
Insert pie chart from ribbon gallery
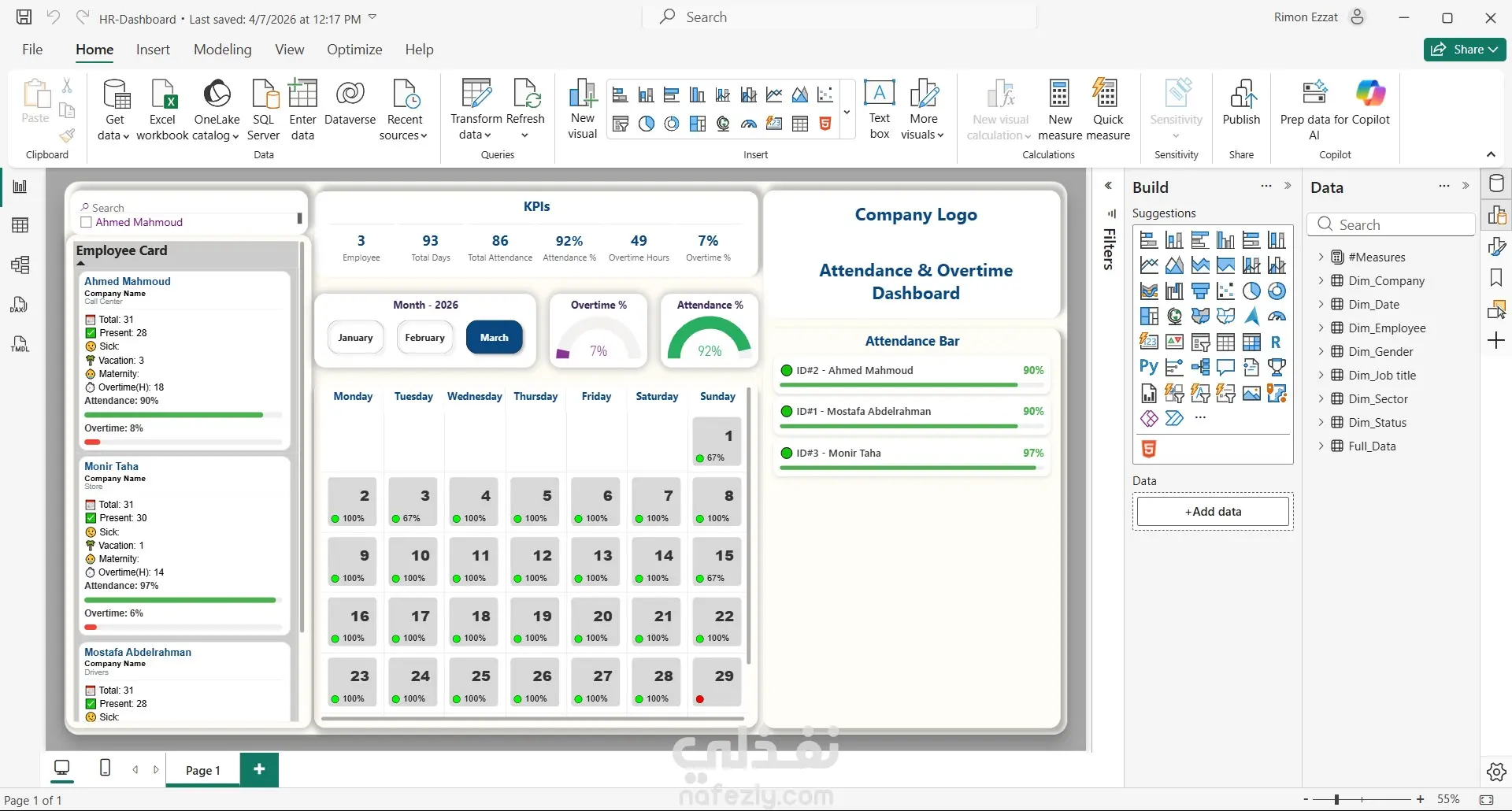point(646,124)
